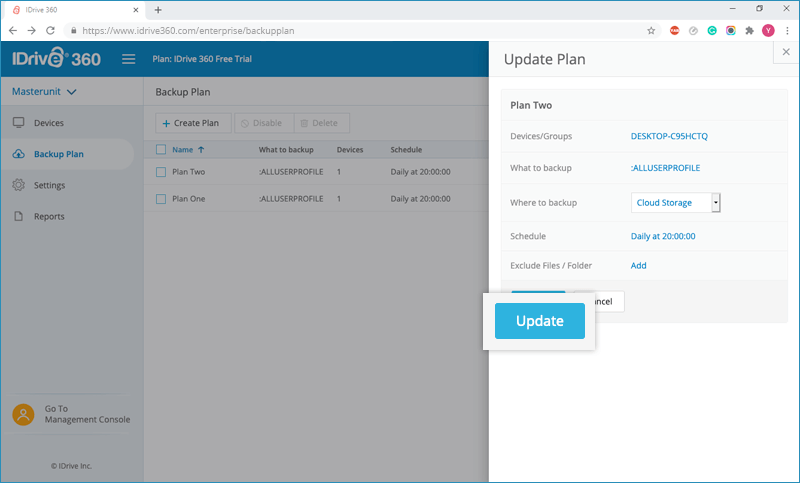Click the Plan One name in the table
The width and height of the screenshot is (800, 483).
pyautogui.click(x=189, y=199)
